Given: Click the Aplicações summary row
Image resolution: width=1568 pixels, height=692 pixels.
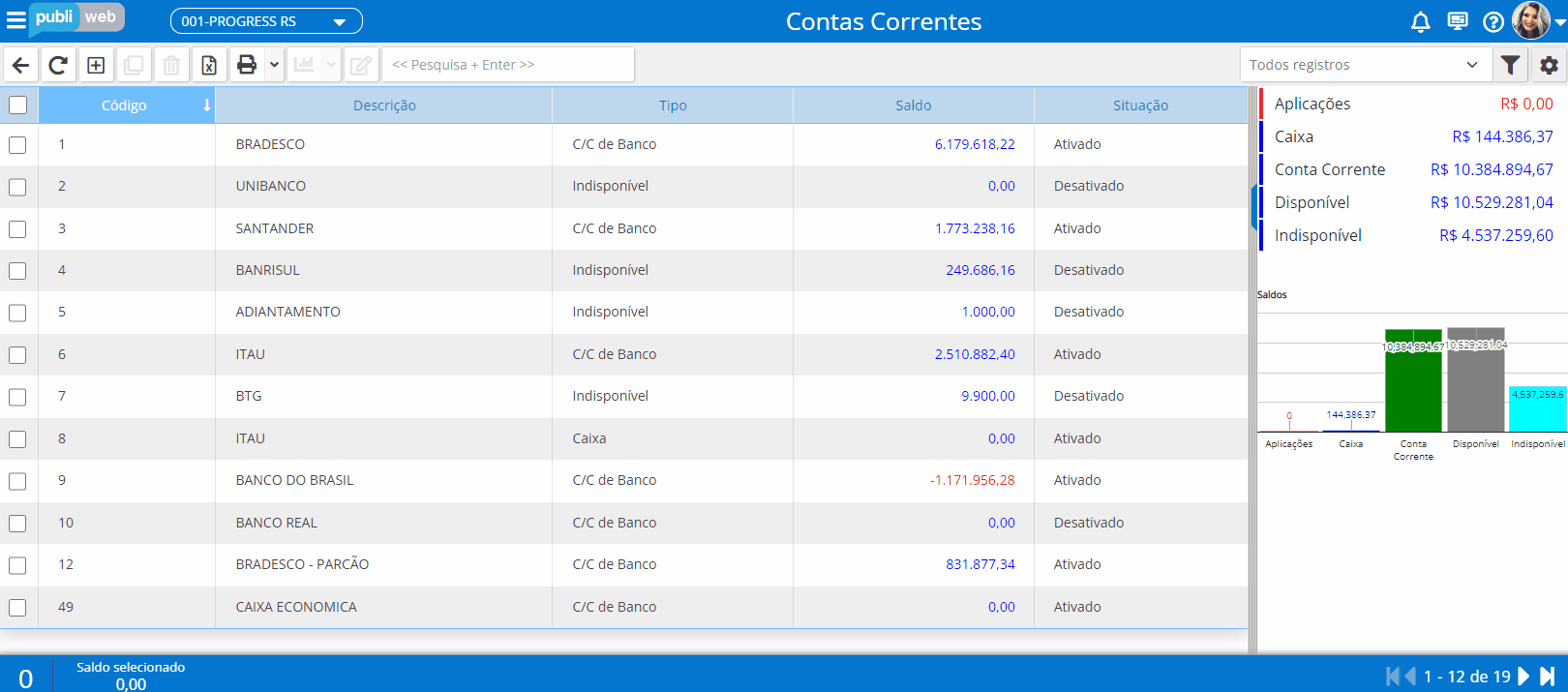Looking at the screenshot, I should pyautogui.click(x=1413, y=104).
